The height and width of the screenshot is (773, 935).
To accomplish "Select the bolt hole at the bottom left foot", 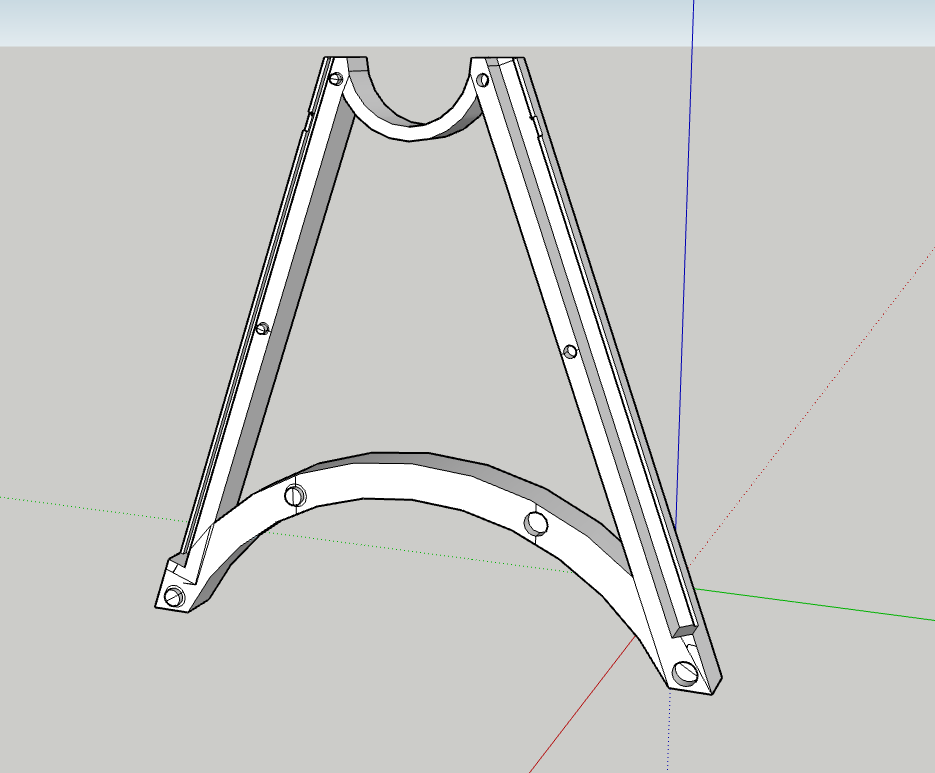I will [172, 598].
